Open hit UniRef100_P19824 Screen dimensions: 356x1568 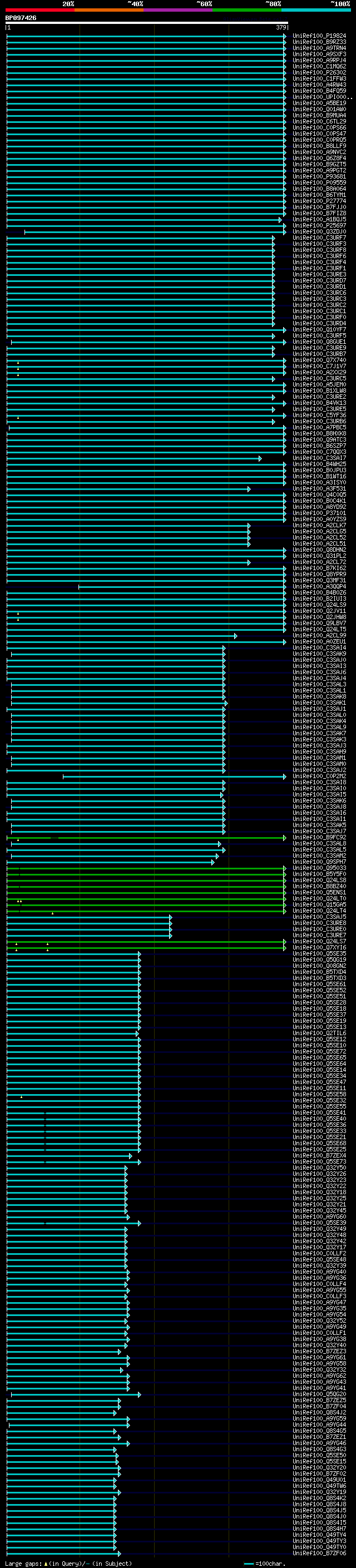point(319,36)
